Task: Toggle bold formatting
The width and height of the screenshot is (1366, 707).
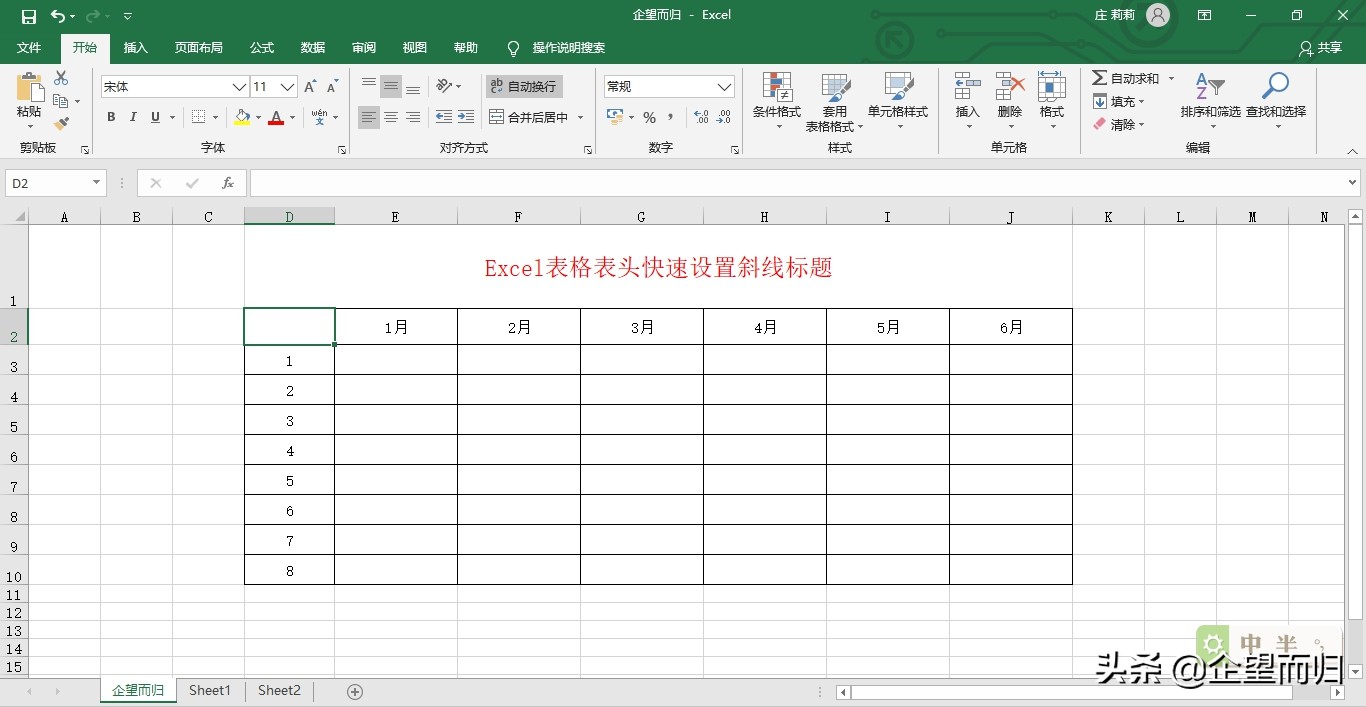Action: coord(110,117)
